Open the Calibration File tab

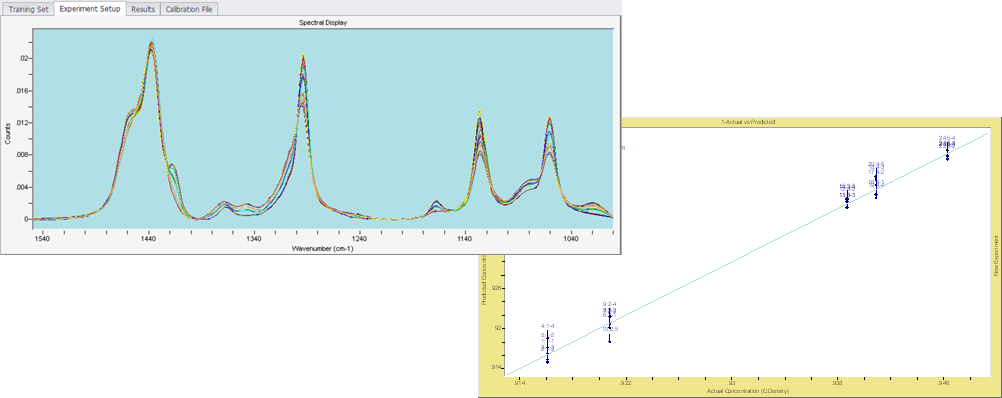(x=190, y=10)
